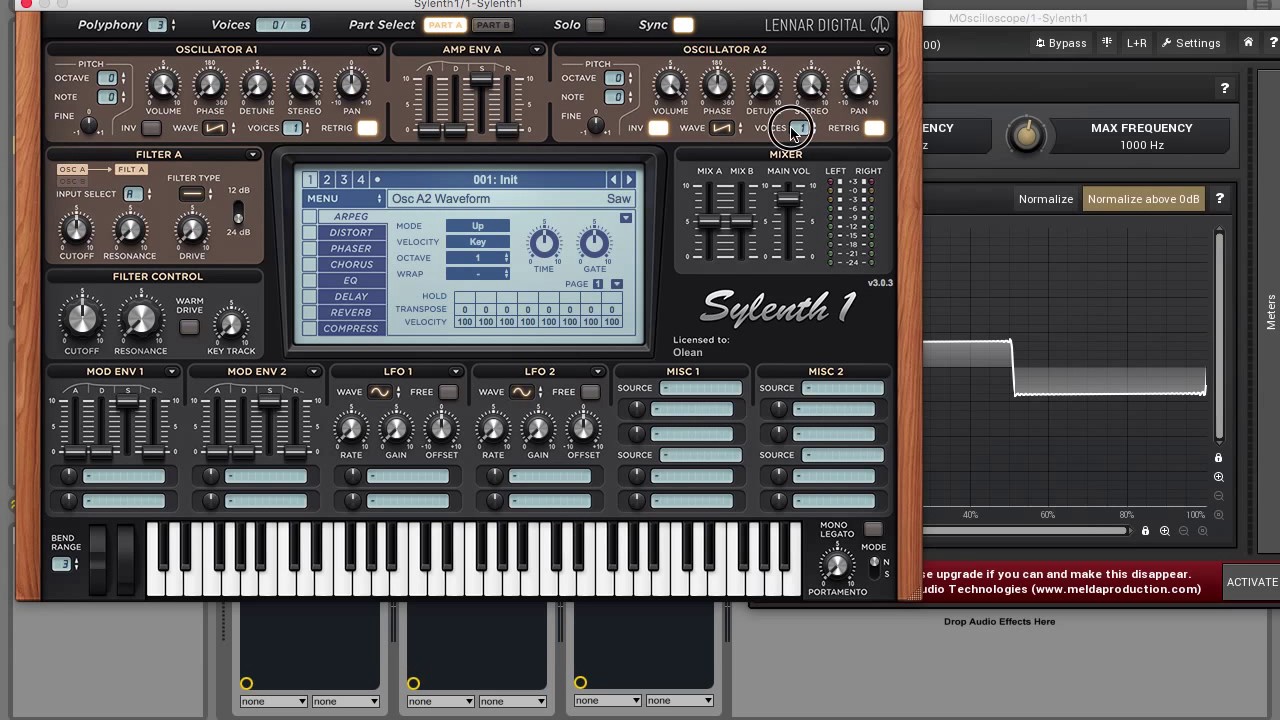This screenshot has height=720, width=1280.
Task: Select the PHASER effect tab
Action: point(351,249)
